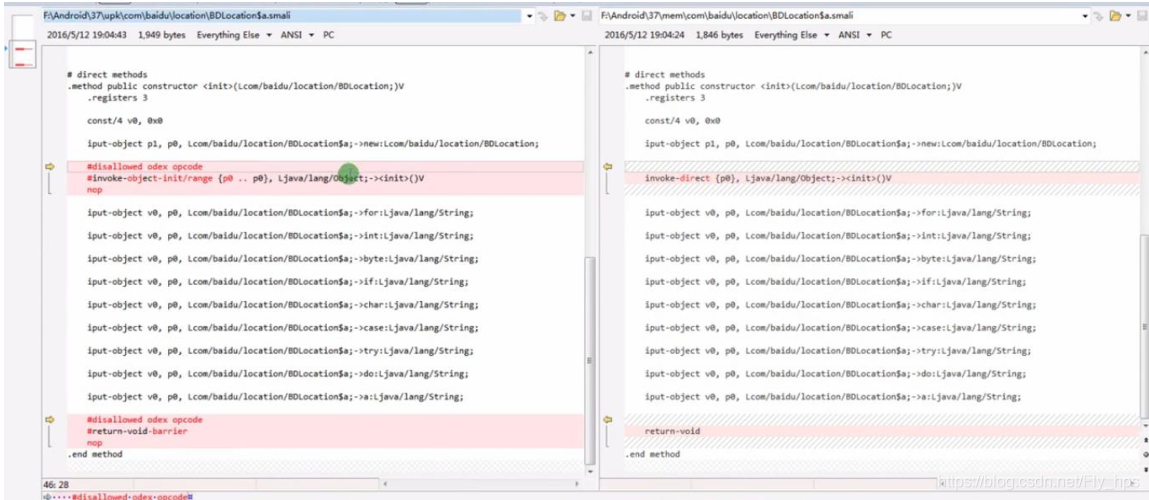Click left pane first '#disallowed odex opcode' comment

click(144, 166)
